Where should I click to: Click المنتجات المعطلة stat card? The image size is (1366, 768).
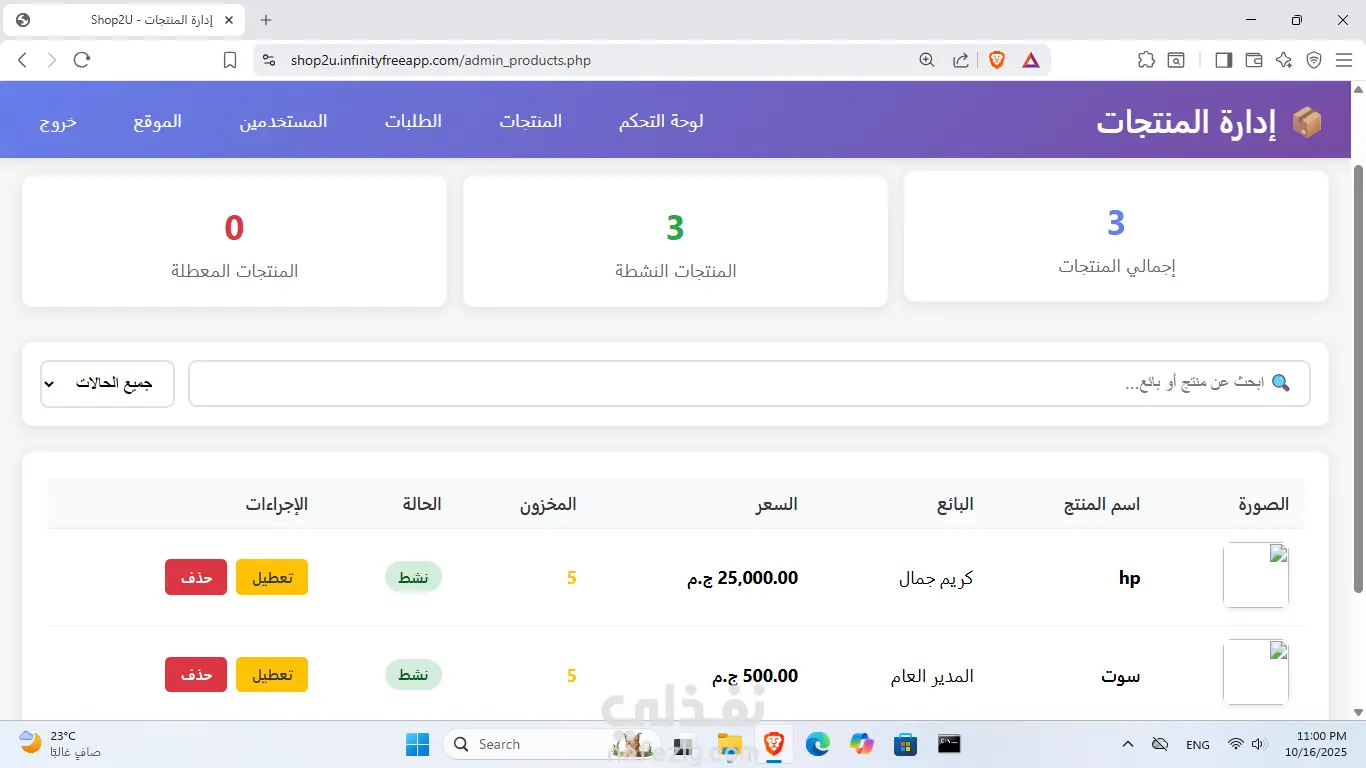point(234,241)
